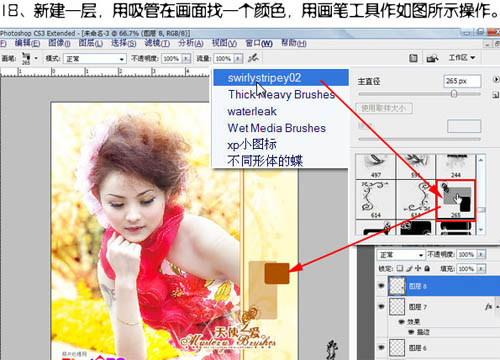Hide layer 7 with its eye icon
The height and width of the screenshot is (360, 500).
pyautogui.click(x=381, y=306)
